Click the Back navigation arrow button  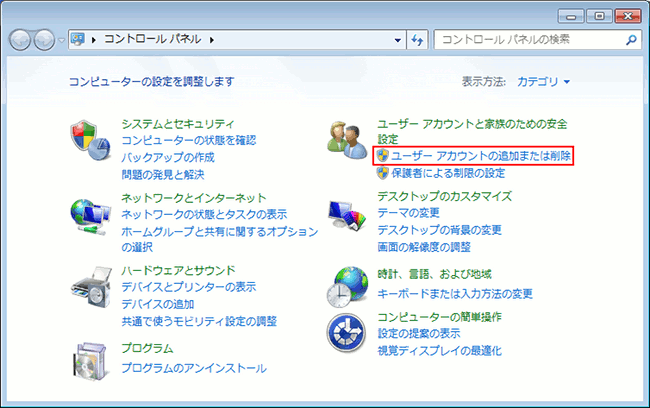24,40
